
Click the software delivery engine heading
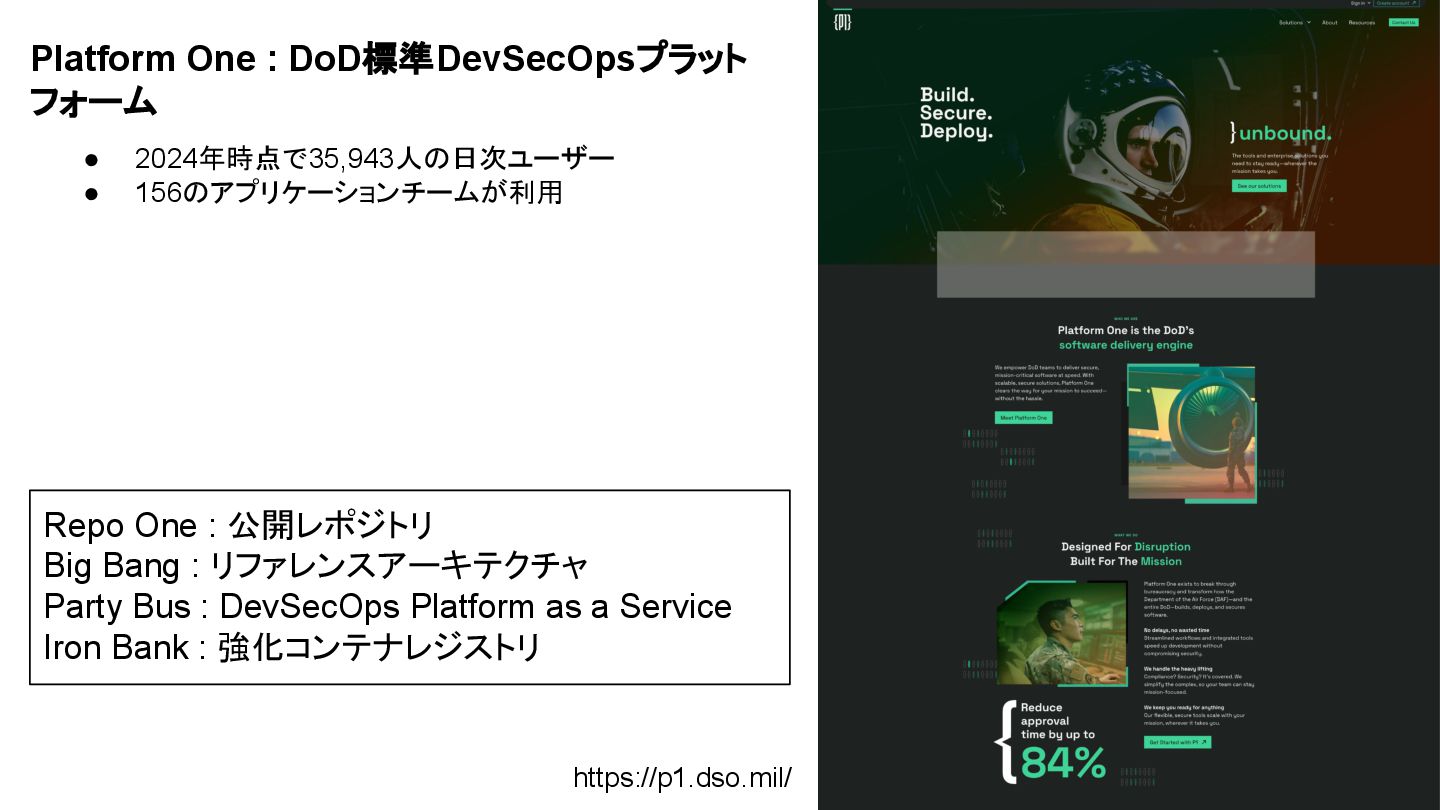point(1126,345)
